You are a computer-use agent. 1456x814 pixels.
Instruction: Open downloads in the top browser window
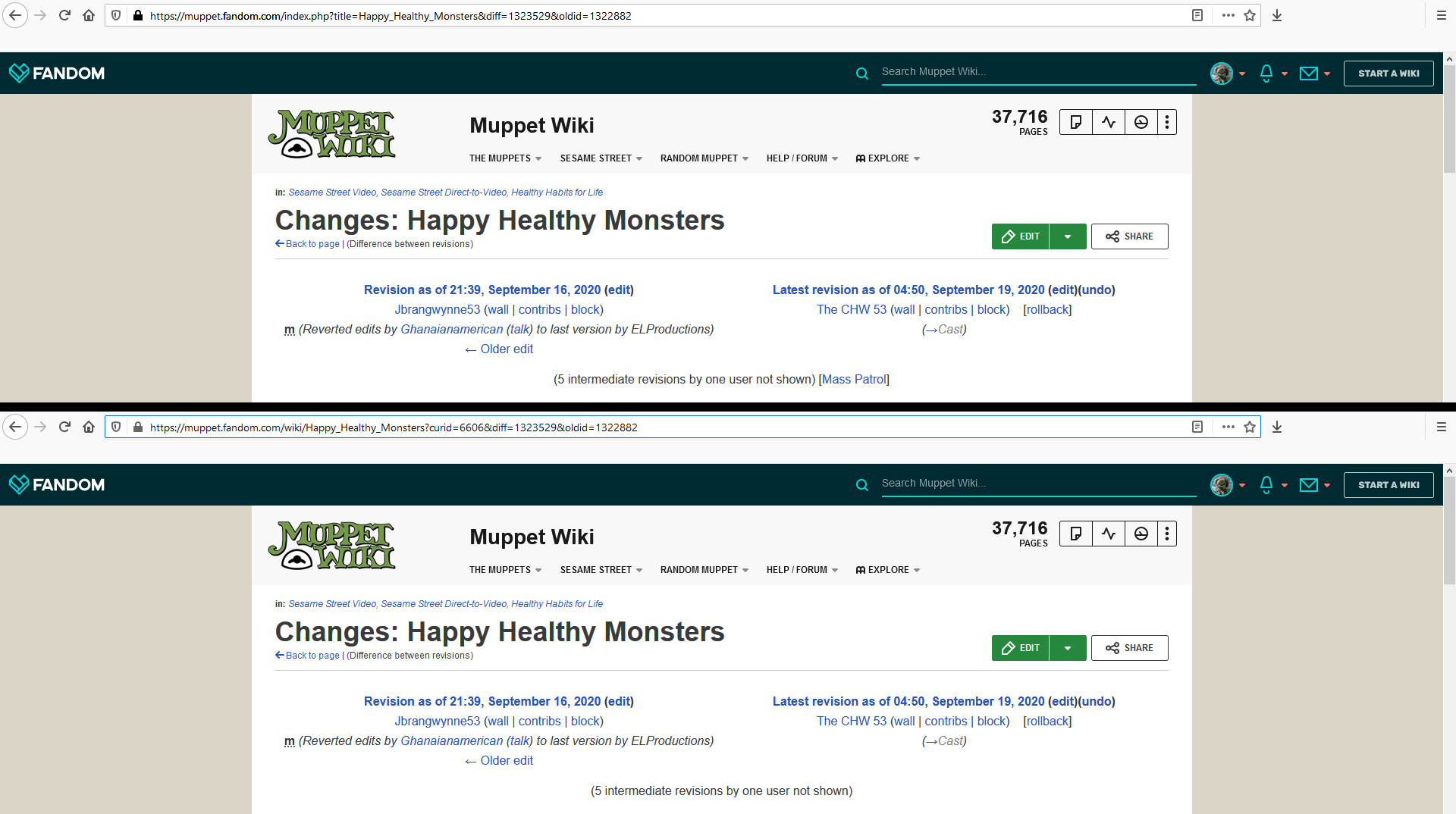[1277, 15]
